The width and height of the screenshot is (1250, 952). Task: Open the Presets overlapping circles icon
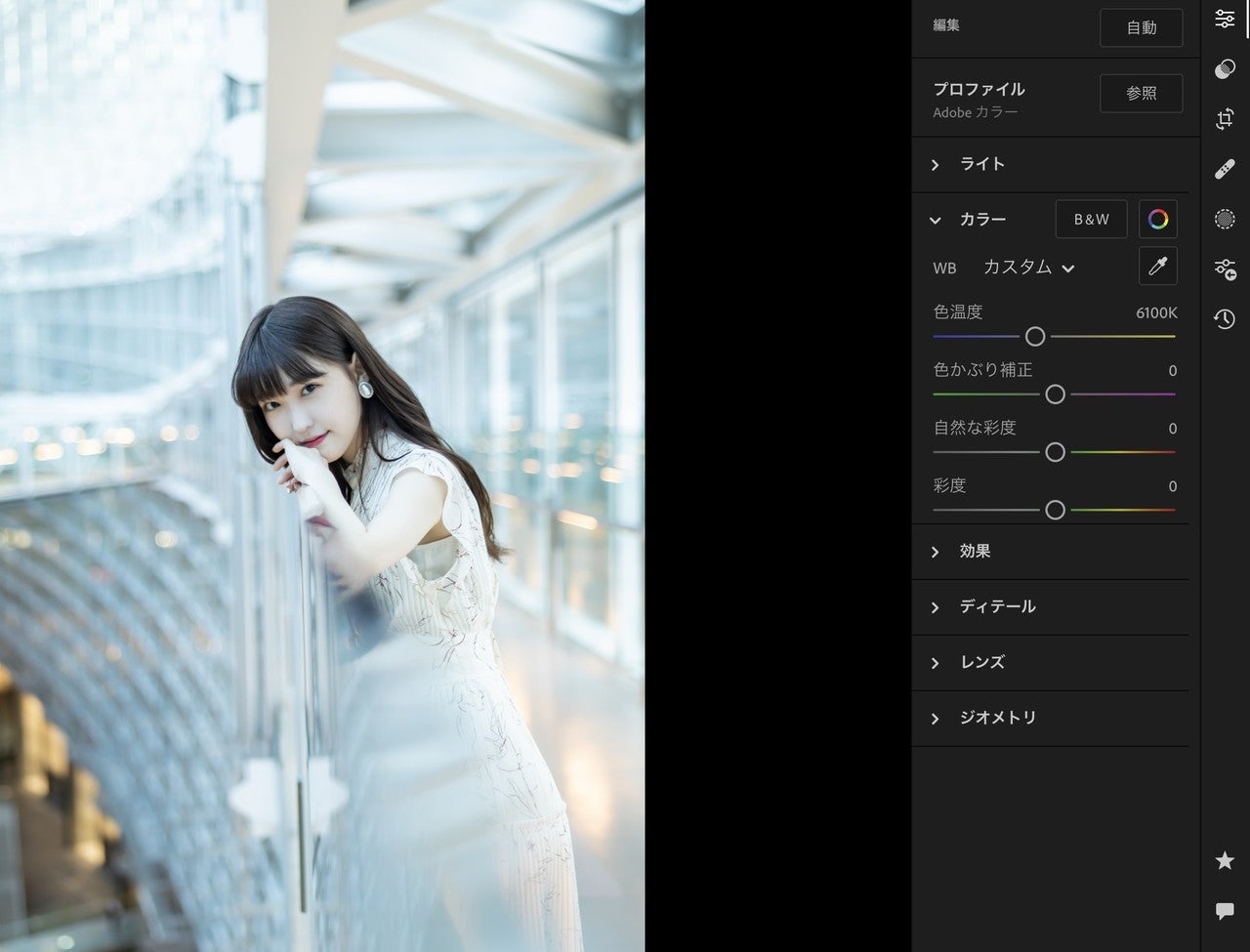click(x=1225, y=69)
